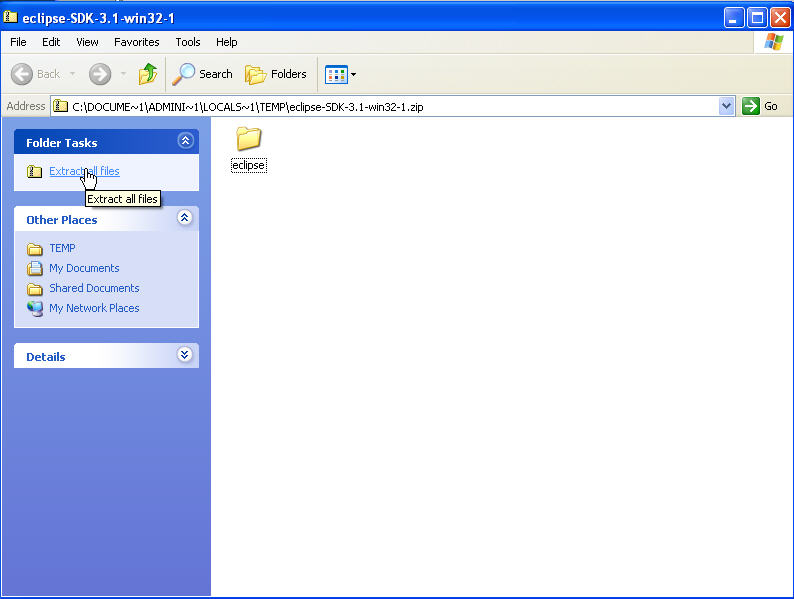Minimize the eclipse-SDK window
This screenshot has height=599, width=794.
(734, 18)
